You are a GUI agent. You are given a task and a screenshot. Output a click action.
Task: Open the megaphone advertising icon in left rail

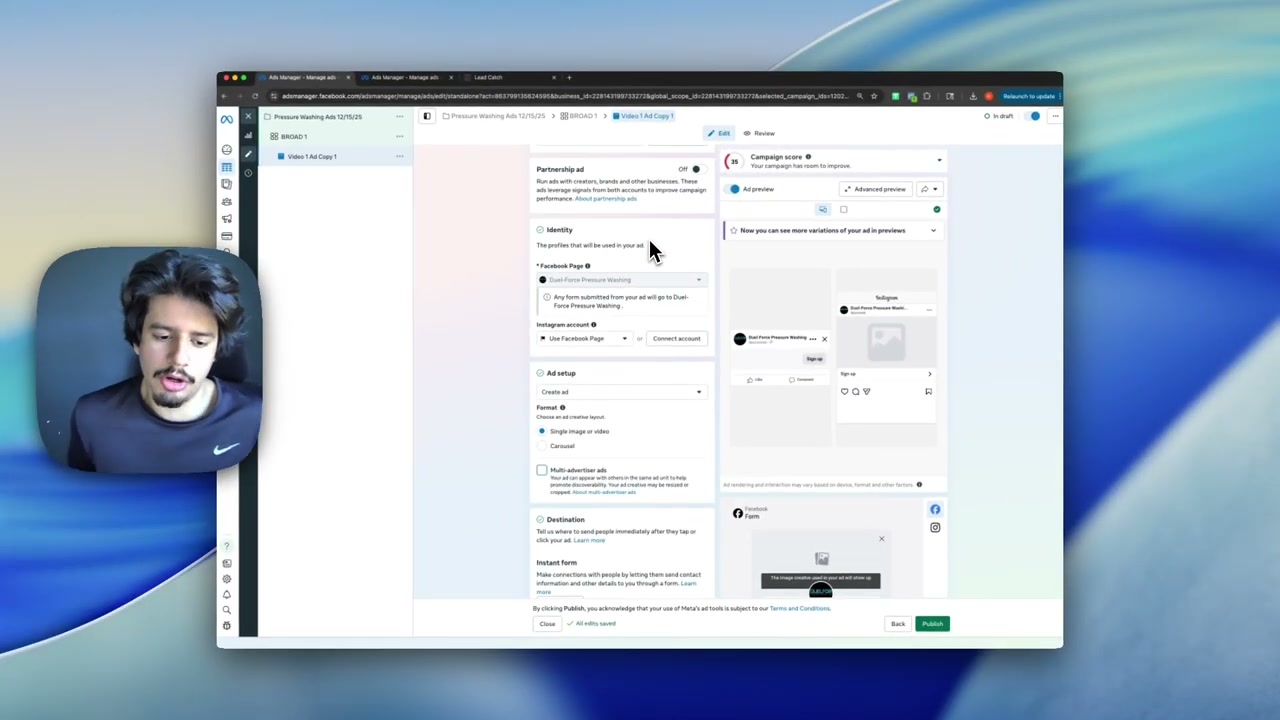tap(227, 219)
